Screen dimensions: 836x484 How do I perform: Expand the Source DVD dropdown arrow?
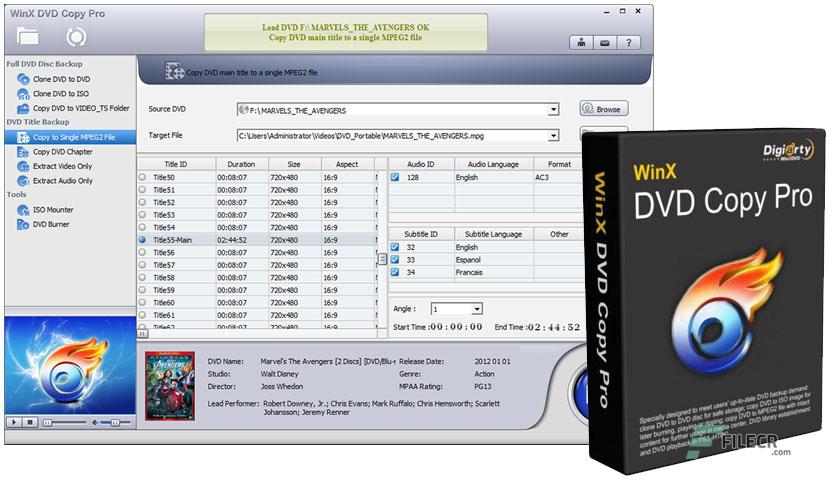pos(553,110)
